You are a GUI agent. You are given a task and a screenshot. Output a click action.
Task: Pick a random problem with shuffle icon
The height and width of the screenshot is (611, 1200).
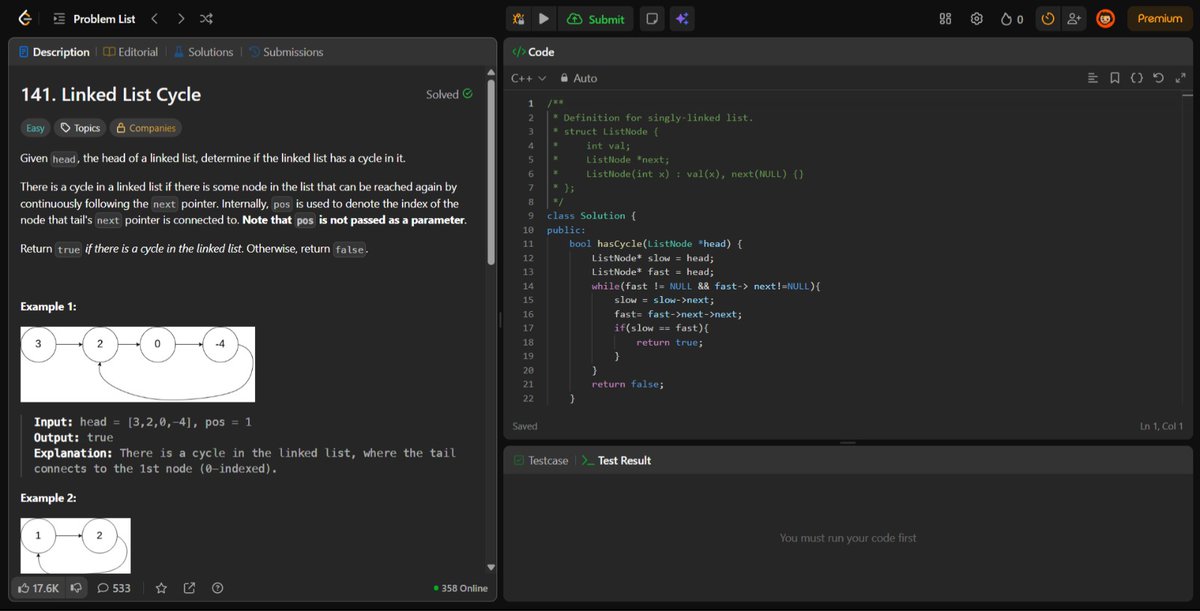click(x=206, y=18)
